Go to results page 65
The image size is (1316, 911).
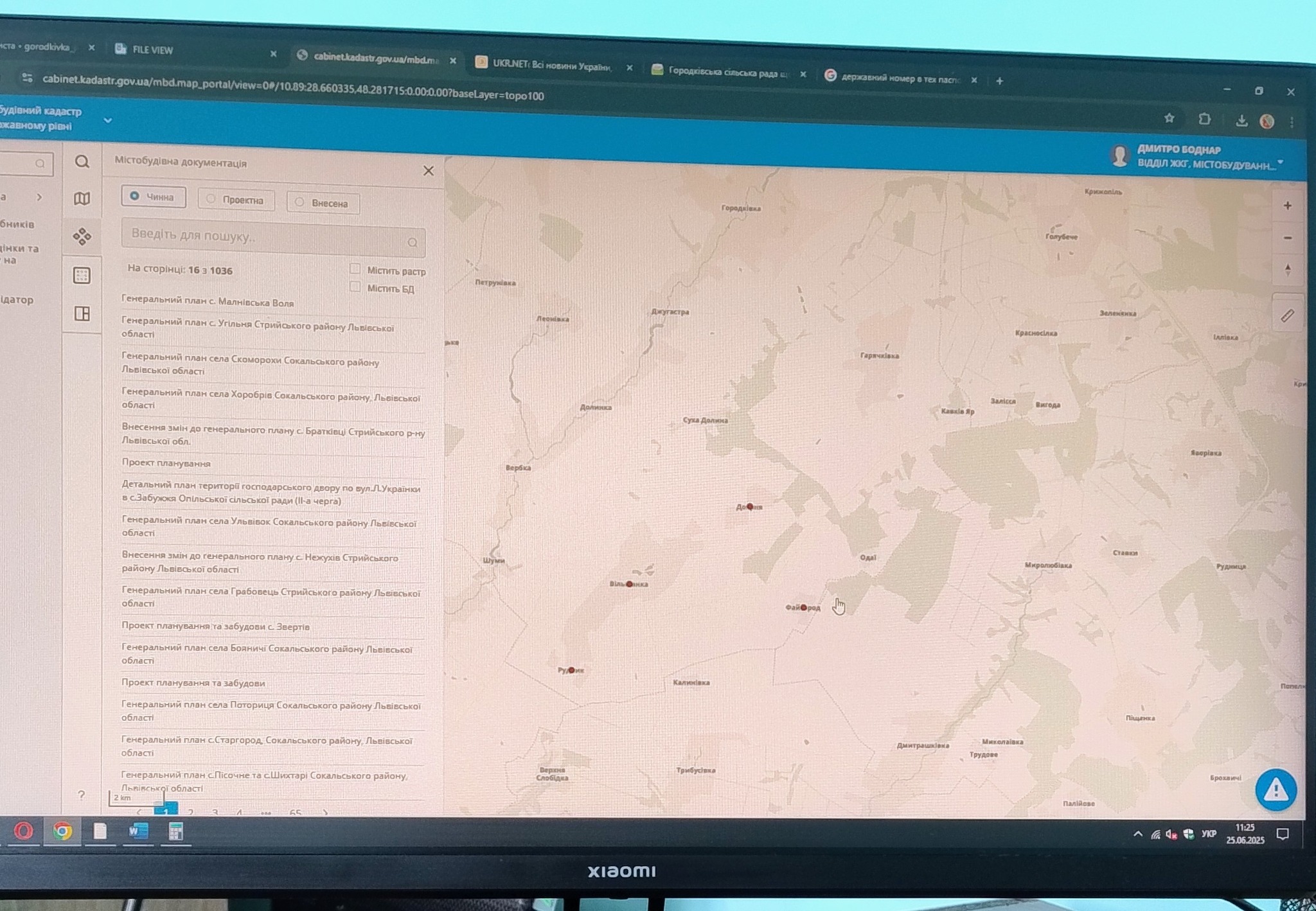click(295, 813)
